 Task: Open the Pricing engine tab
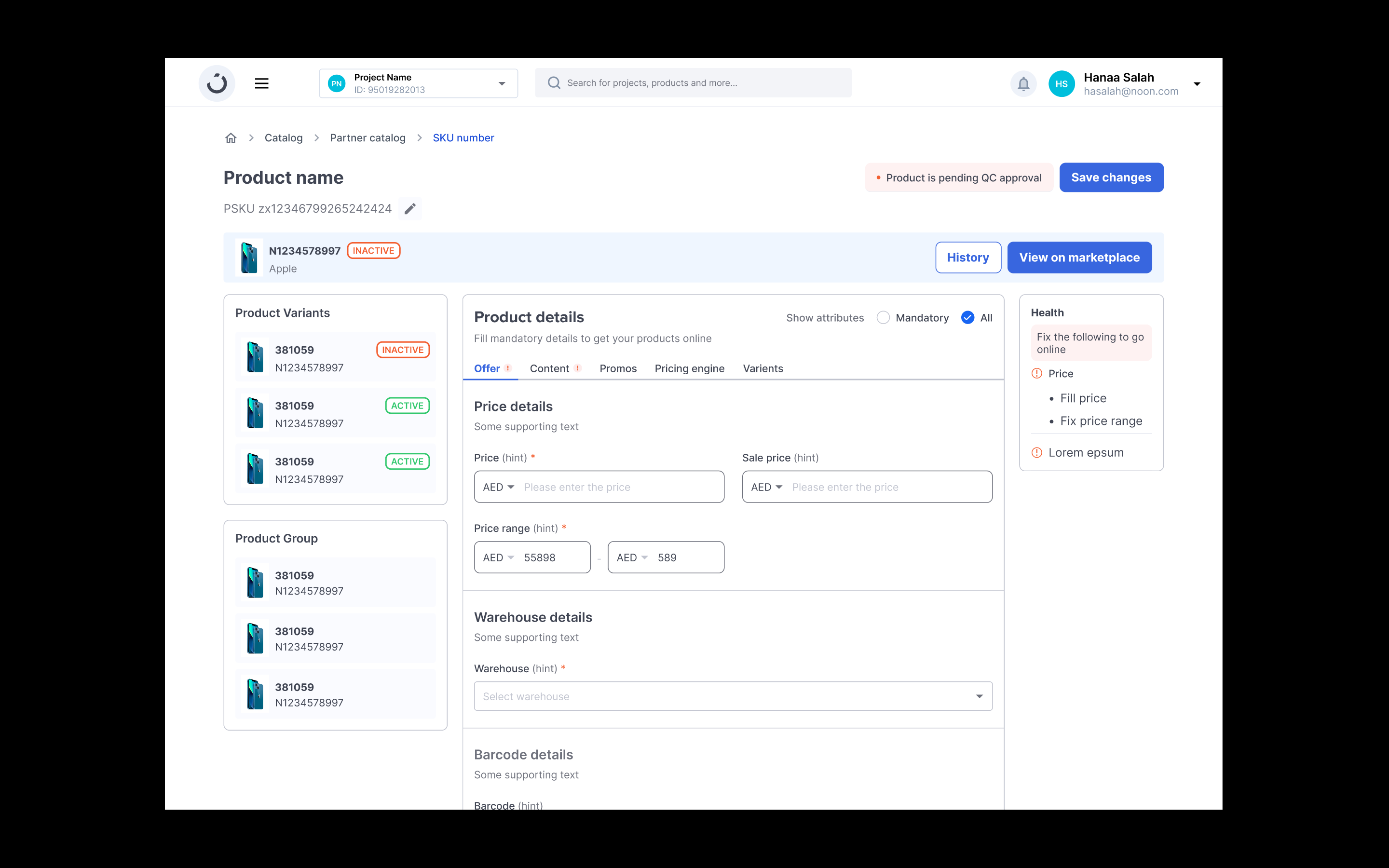pos(689,368)
